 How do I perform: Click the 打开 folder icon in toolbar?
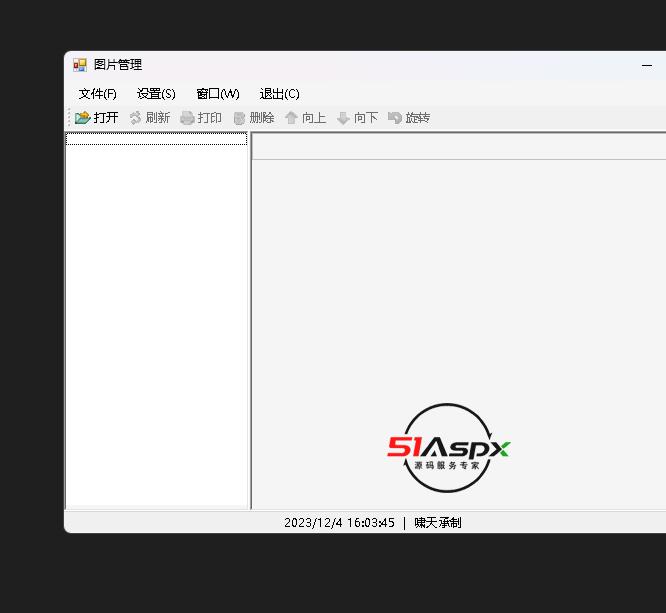click(83, 118)
